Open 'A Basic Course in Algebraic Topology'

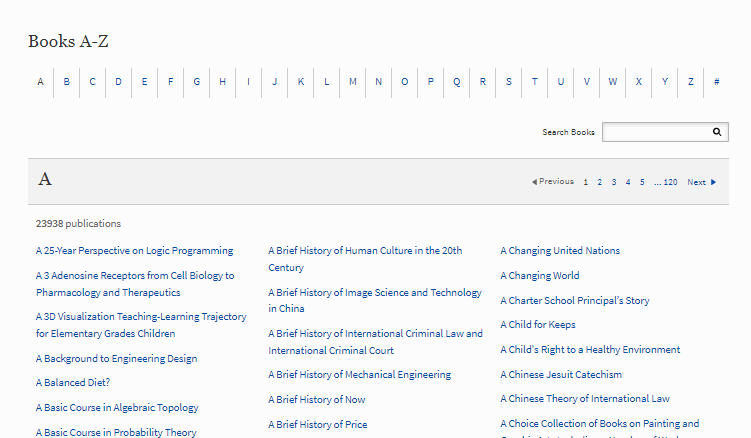pos(117,408)
